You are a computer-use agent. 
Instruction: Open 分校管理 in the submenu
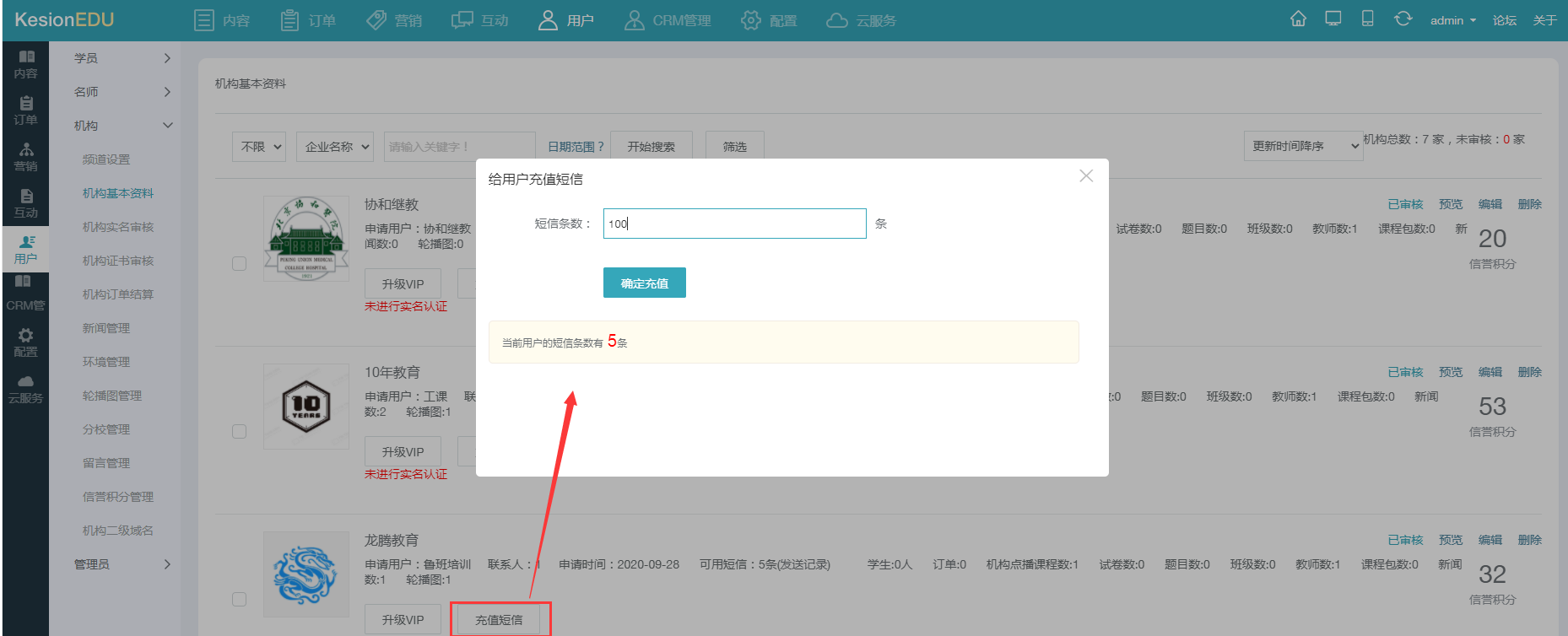point(106,429)
